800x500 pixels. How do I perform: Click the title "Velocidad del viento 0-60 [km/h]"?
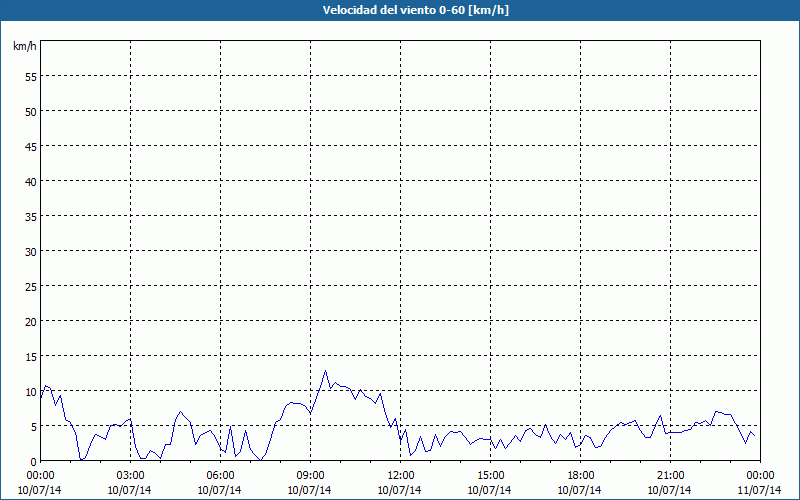(415, 10)
